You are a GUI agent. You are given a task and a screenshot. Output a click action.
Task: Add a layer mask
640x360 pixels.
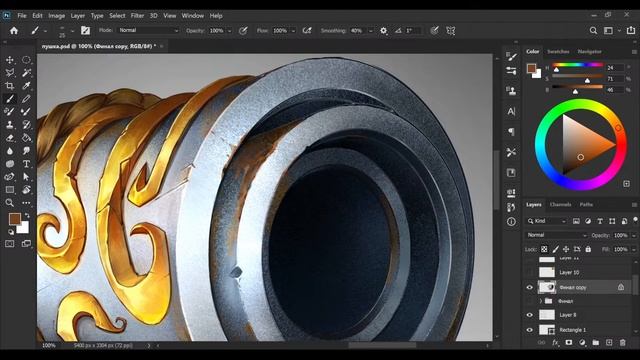click(569, 342)
